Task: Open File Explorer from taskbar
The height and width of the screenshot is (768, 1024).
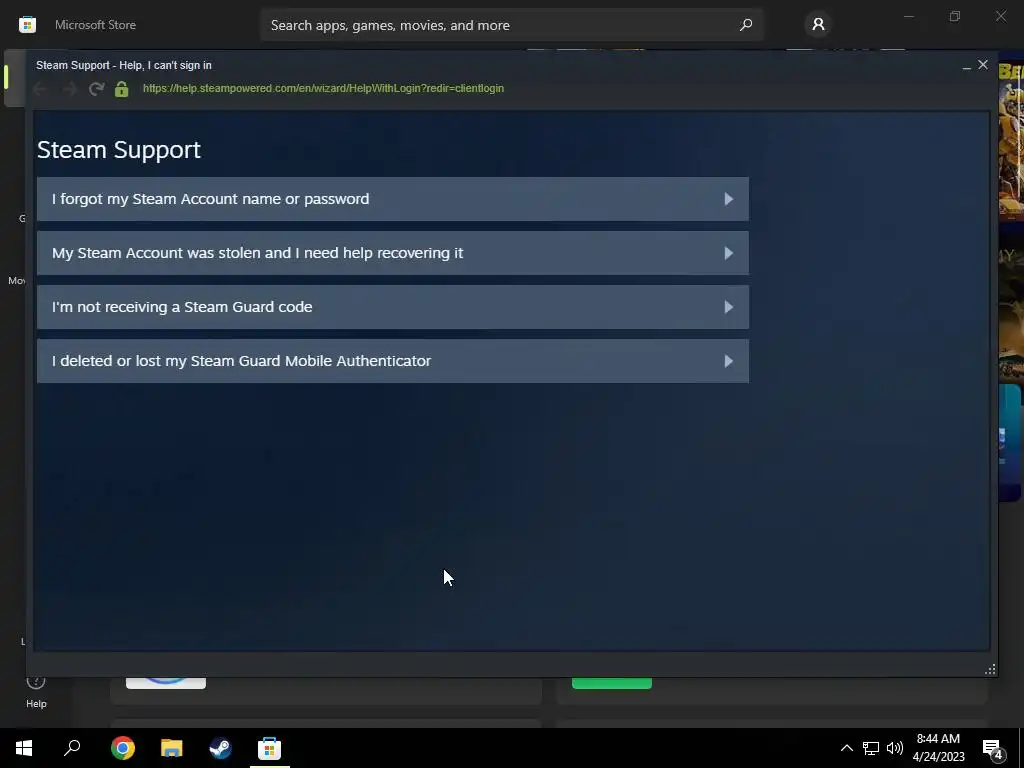Action: pyautogui.click(x=172, y=748)
